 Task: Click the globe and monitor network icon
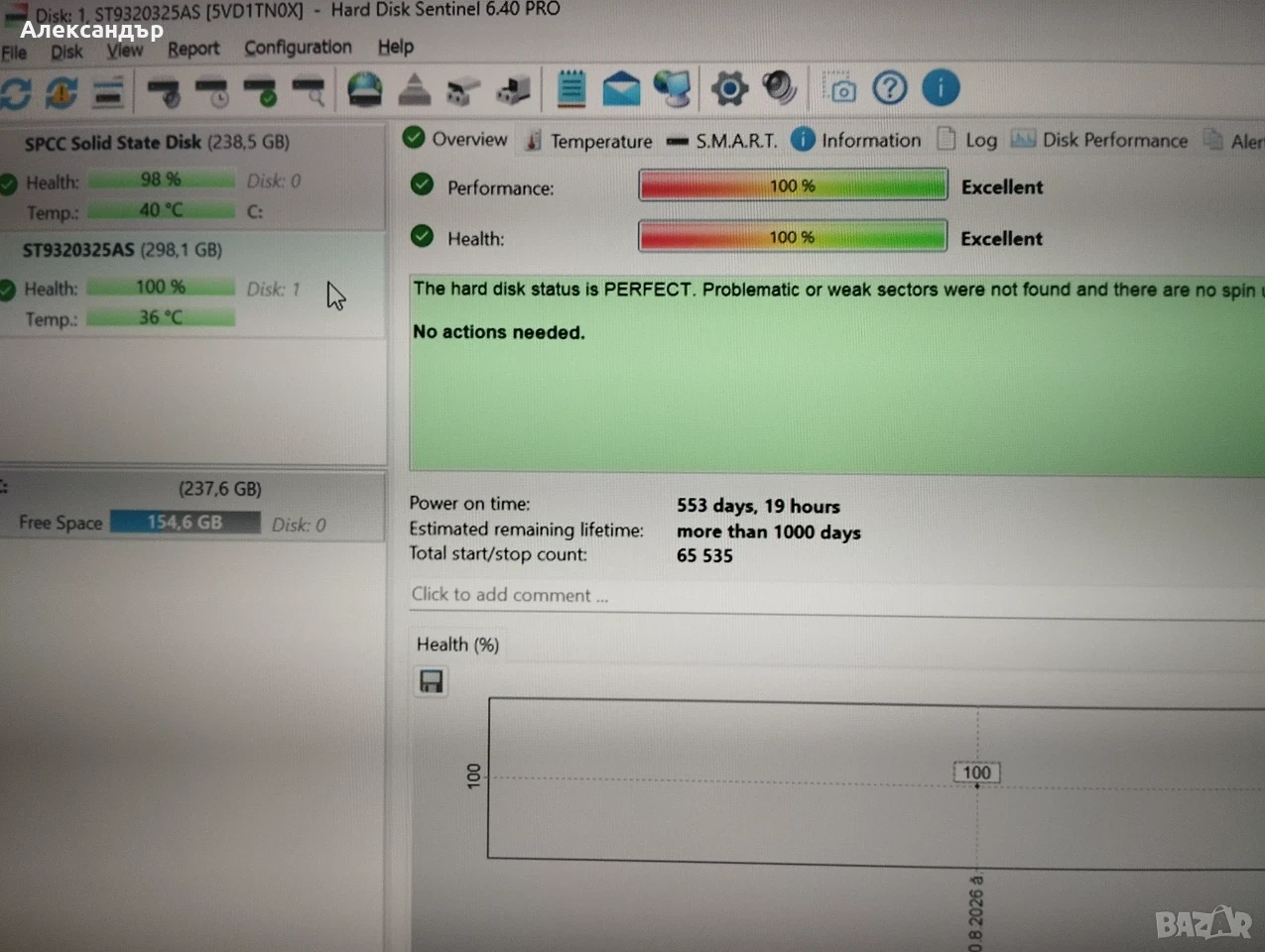(x=673, y=88)
